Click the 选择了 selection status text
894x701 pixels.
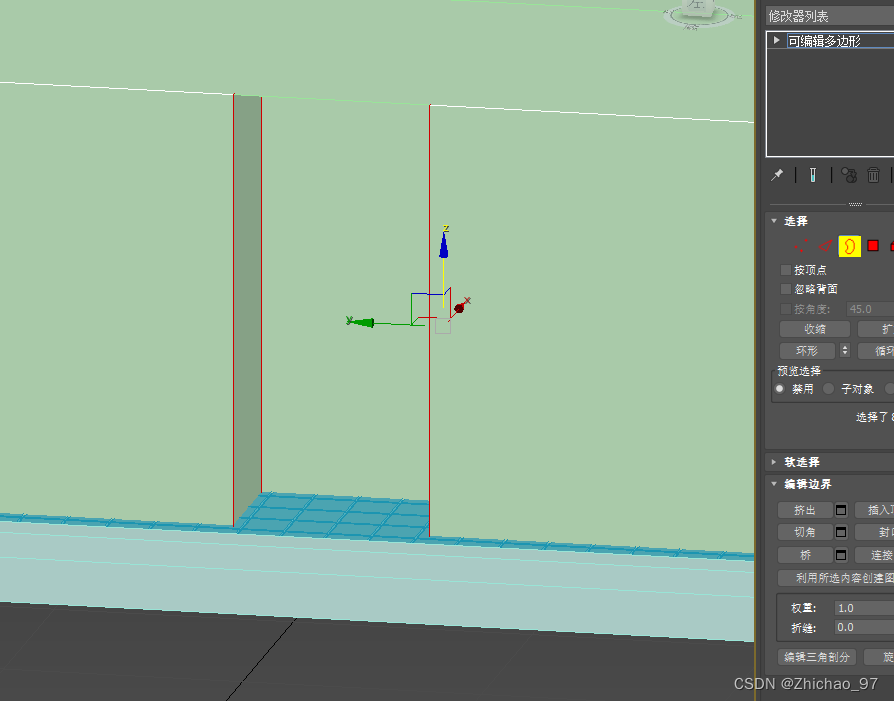(875, 418)
